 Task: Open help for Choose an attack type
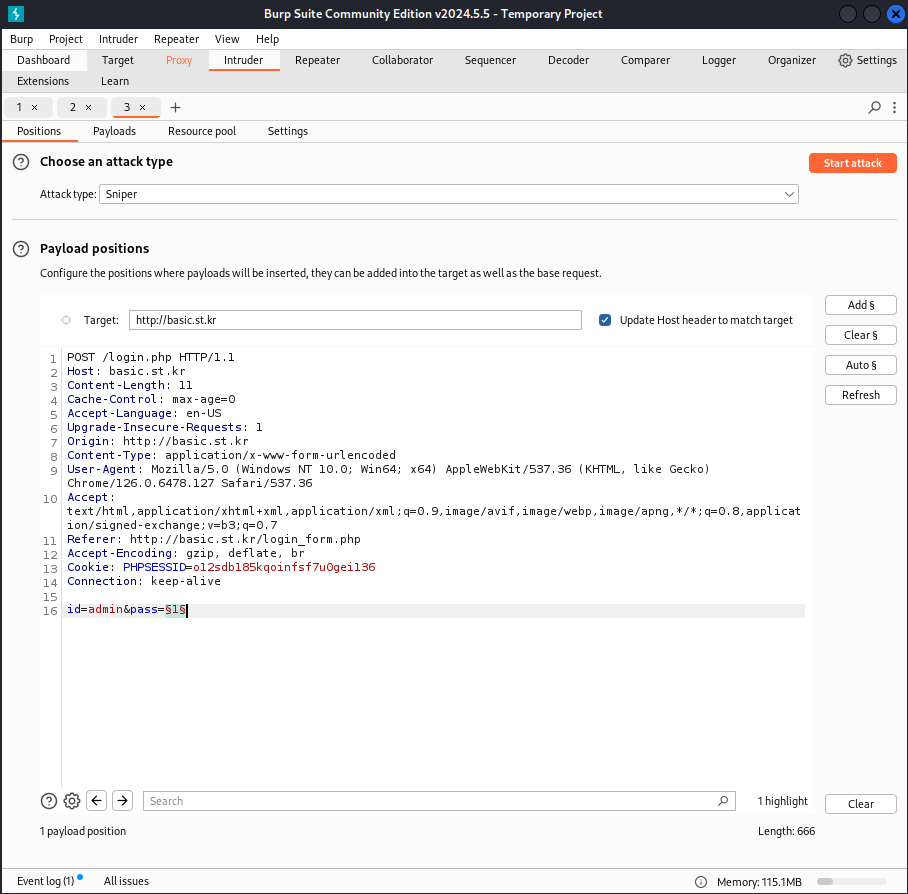click(x=21, y=162)
